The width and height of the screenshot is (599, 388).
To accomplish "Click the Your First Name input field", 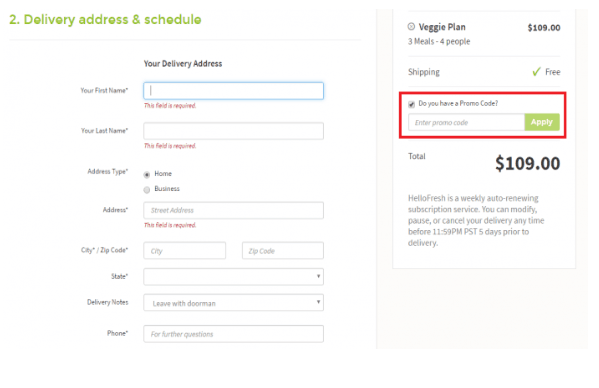I will pyautogui.click(x=233, y=91).
